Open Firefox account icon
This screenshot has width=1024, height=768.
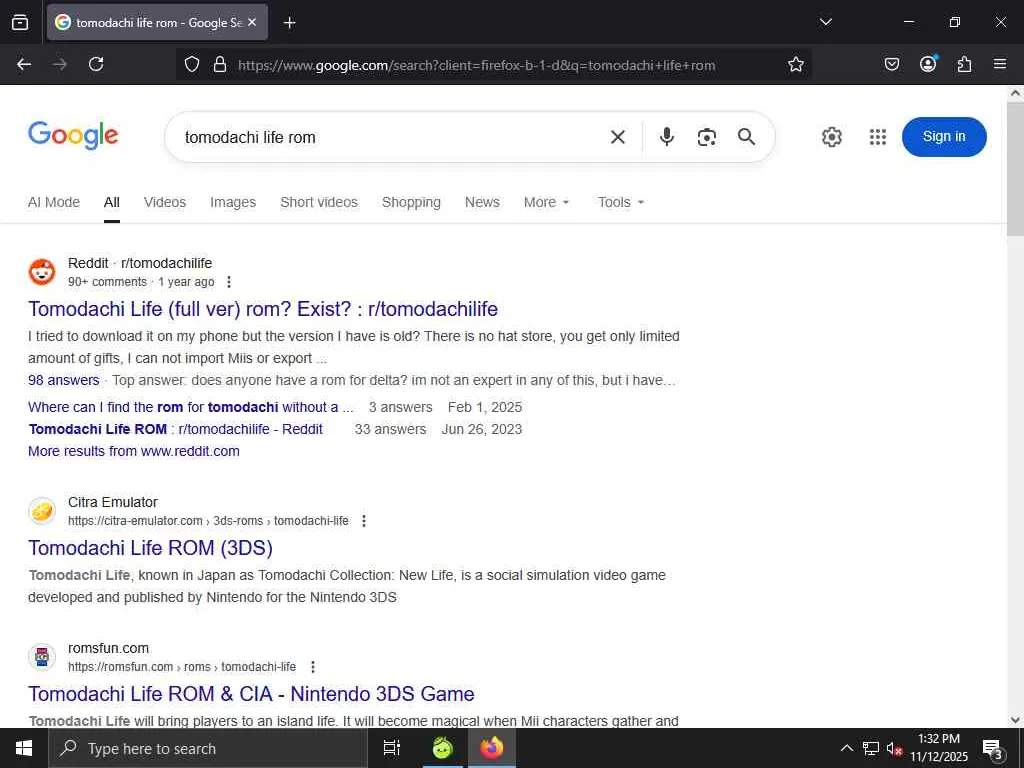pos(928,64)
